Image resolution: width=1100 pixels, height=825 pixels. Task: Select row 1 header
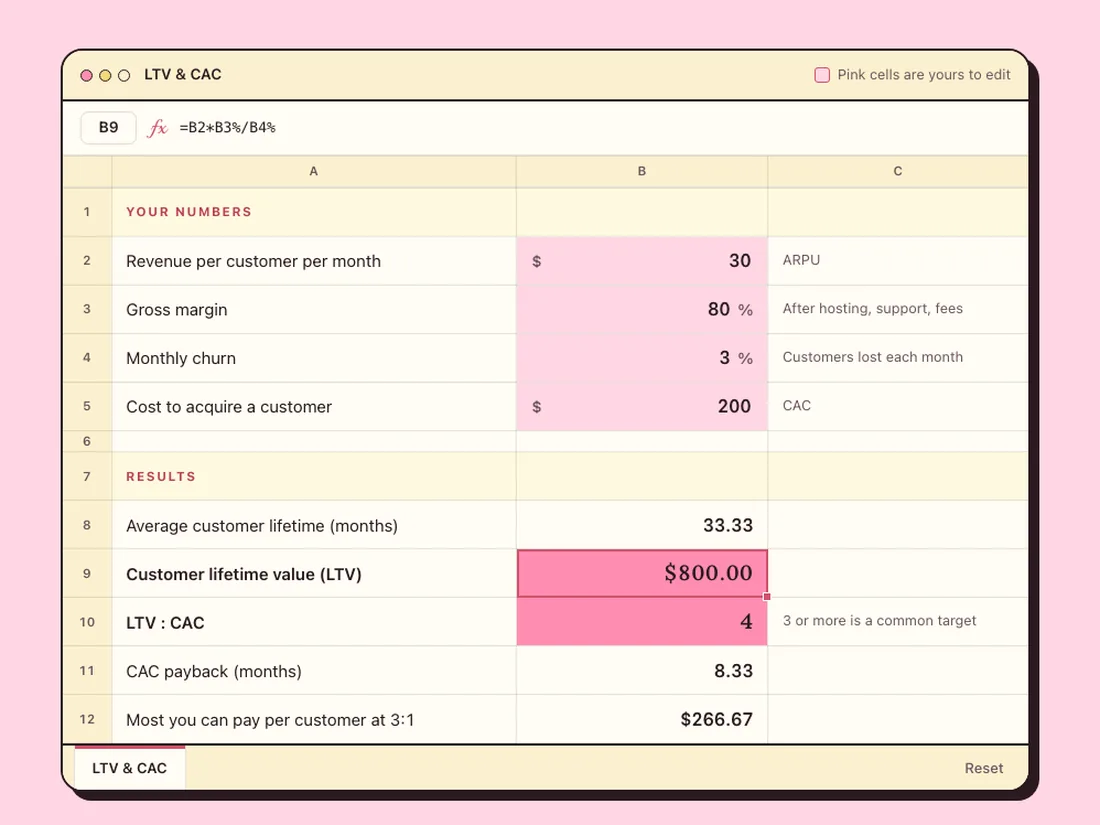[87, 212]
